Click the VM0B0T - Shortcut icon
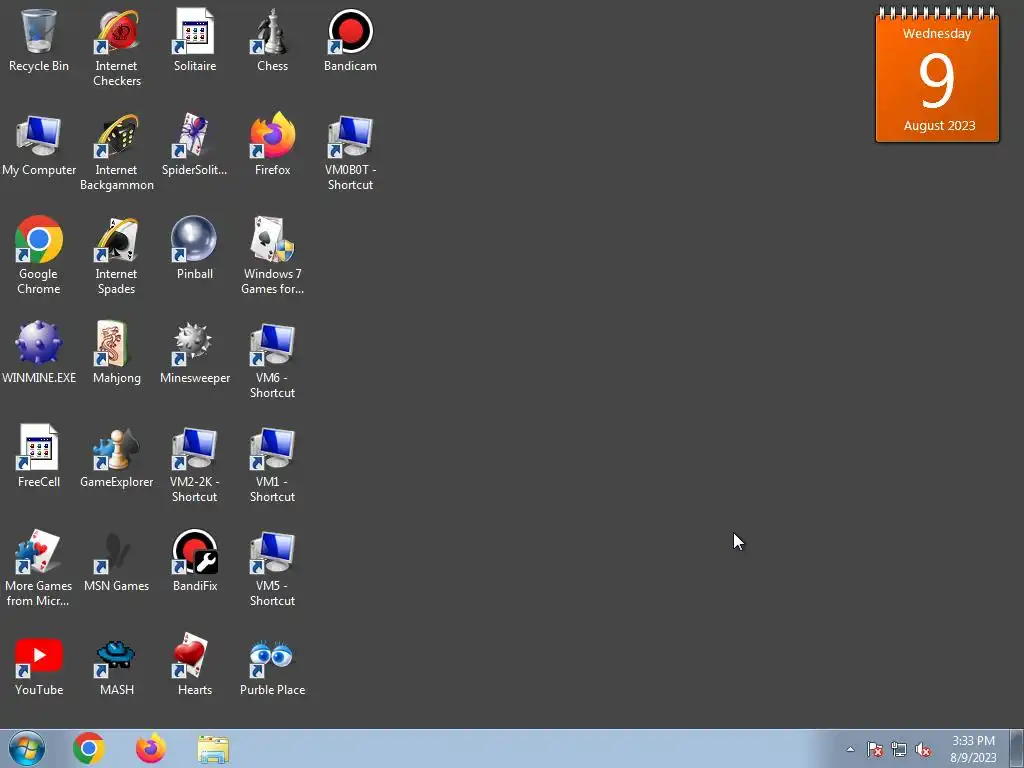 [x=350, y=152]
